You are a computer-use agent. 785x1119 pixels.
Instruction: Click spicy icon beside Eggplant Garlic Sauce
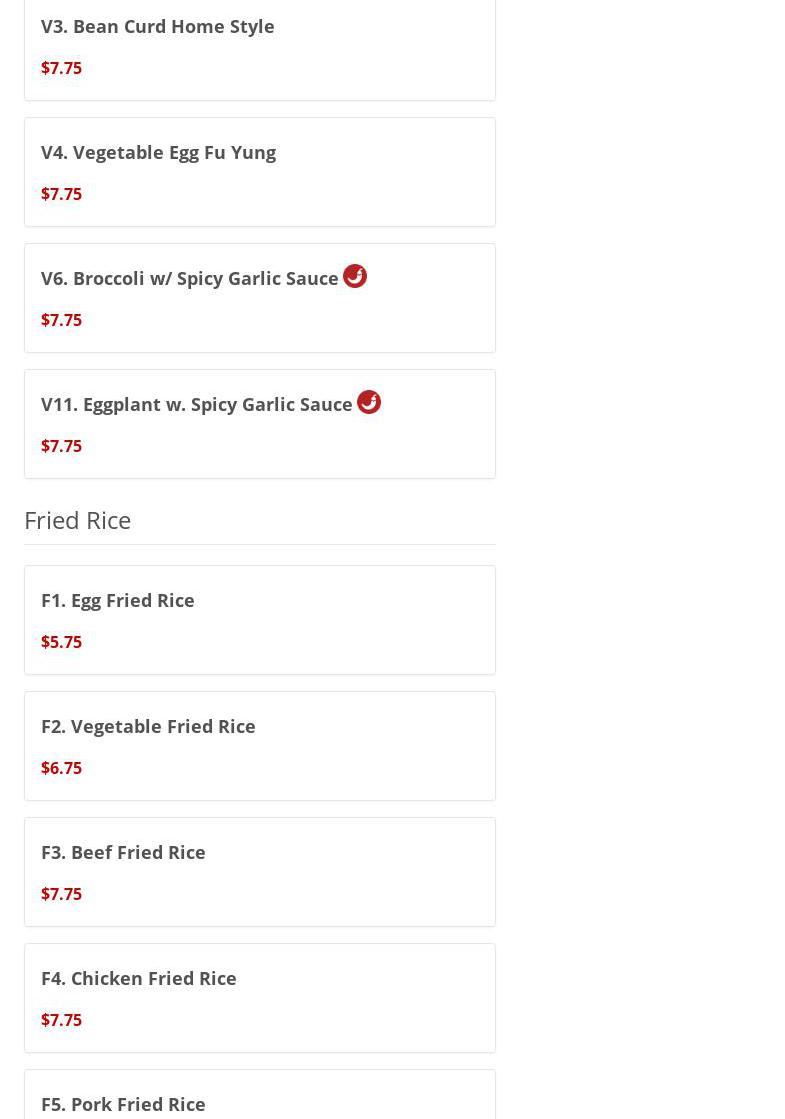pos(369,402)
